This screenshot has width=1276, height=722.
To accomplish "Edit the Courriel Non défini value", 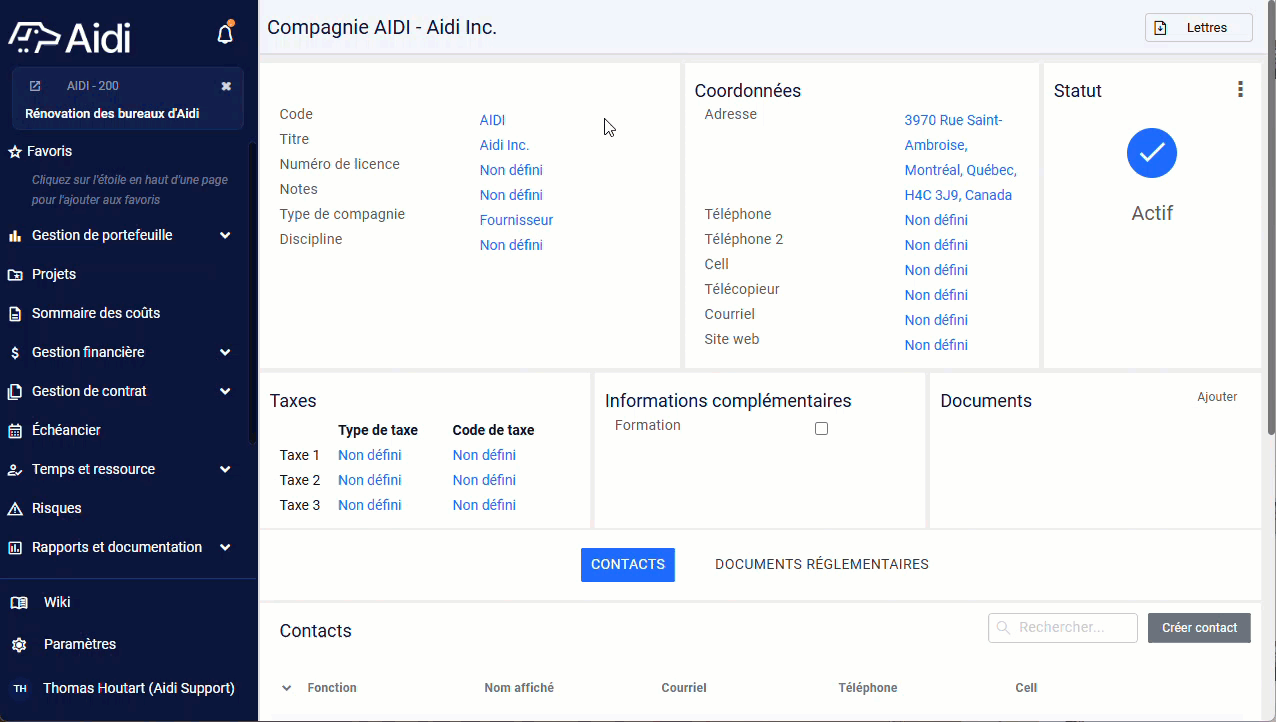I will coord(936,320).
